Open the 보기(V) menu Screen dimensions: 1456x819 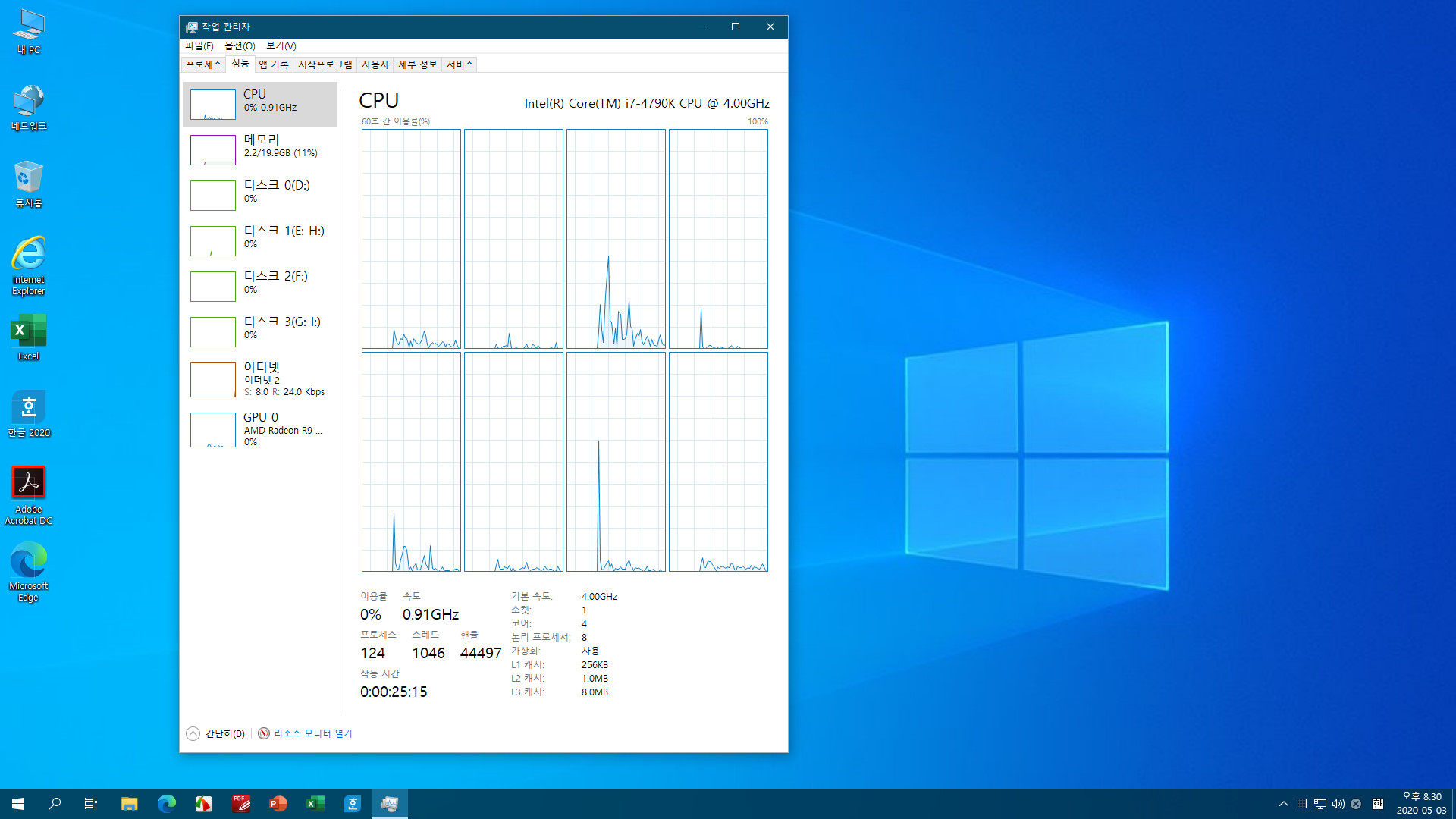(x=281, y=45)
